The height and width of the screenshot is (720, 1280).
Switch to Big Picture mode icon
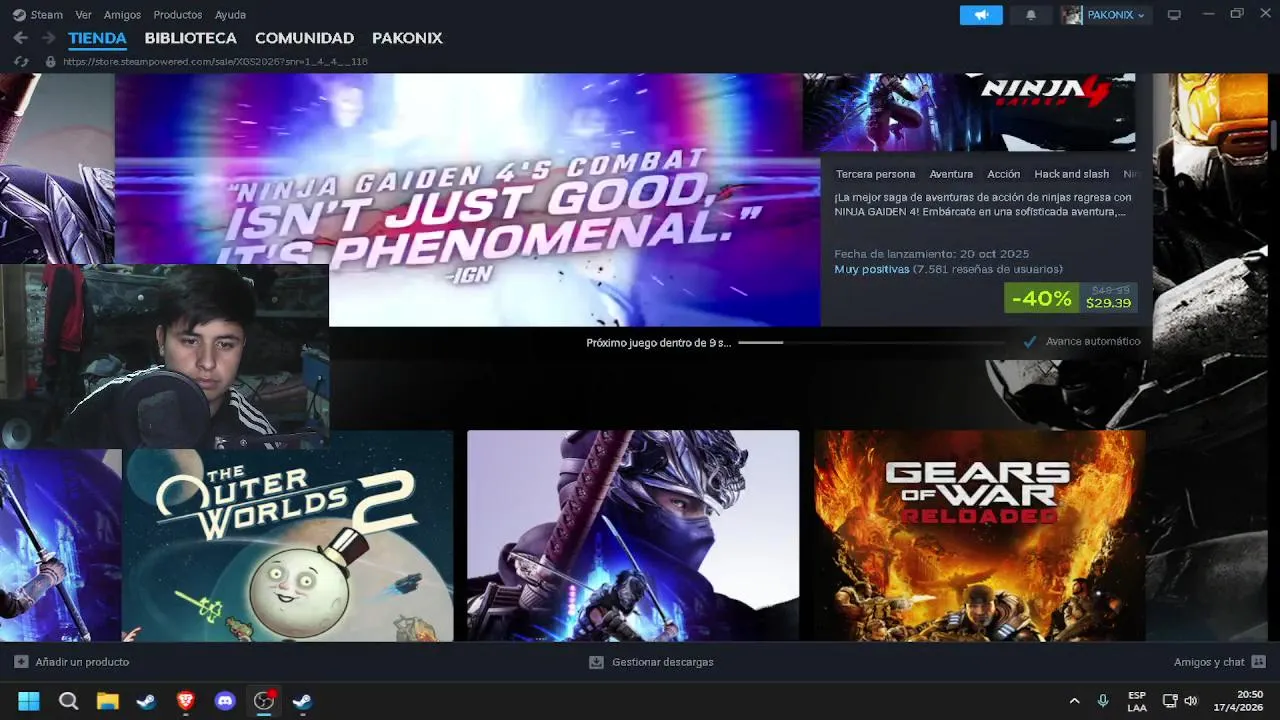1174,15
